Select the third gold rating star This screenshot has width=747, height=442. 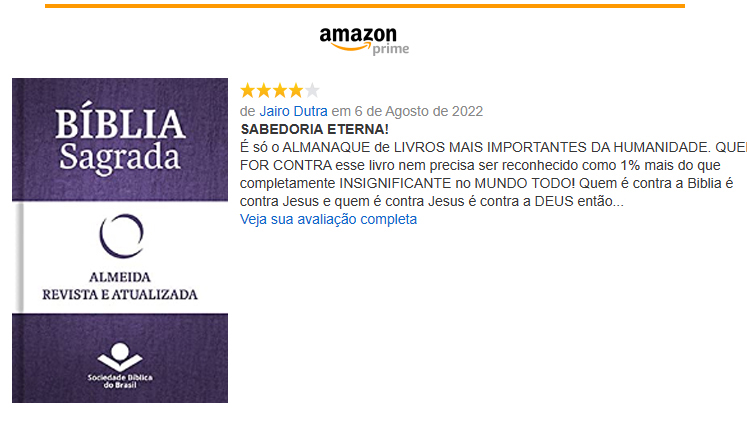(x=280, y=90)
